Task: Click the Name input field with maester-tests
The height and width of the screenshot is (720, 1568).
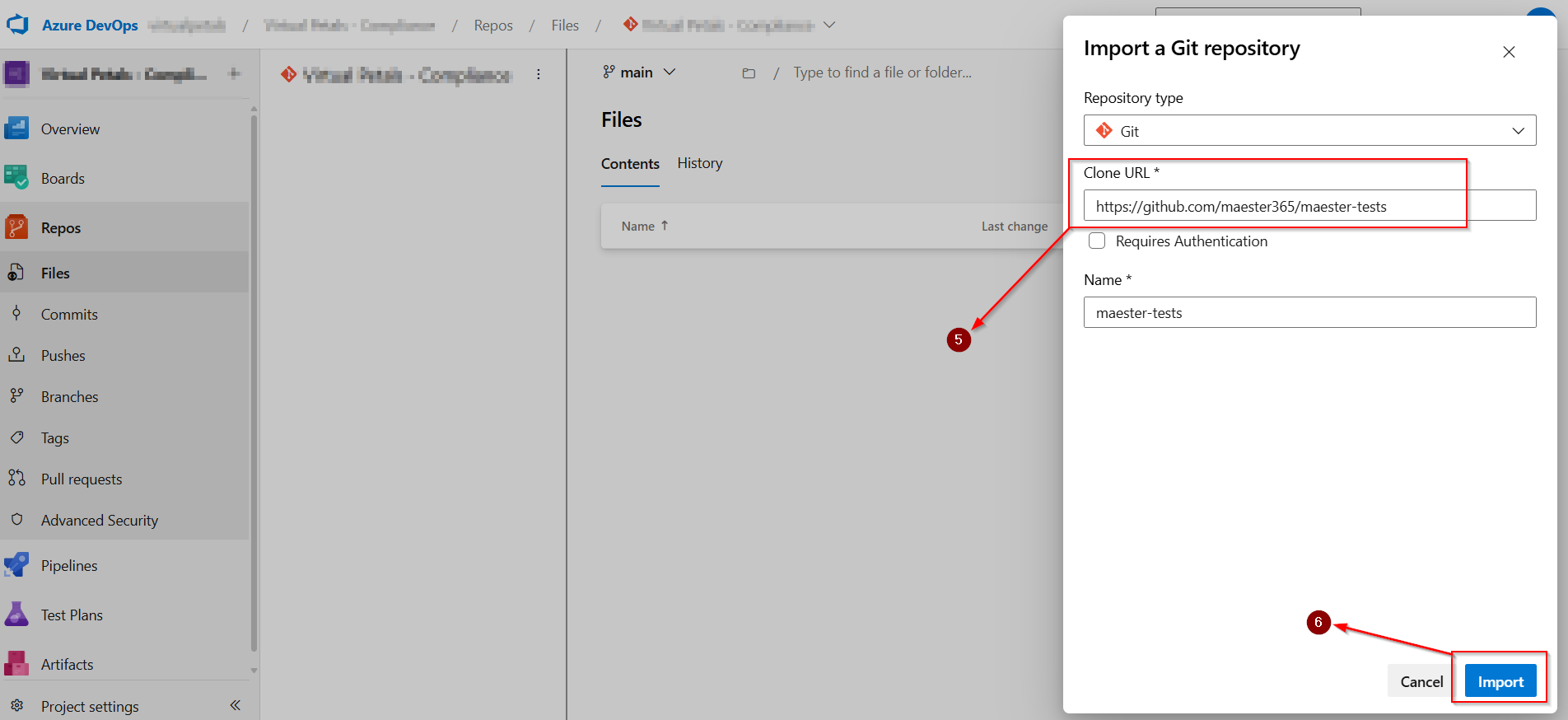Action: click(1309, 312)
